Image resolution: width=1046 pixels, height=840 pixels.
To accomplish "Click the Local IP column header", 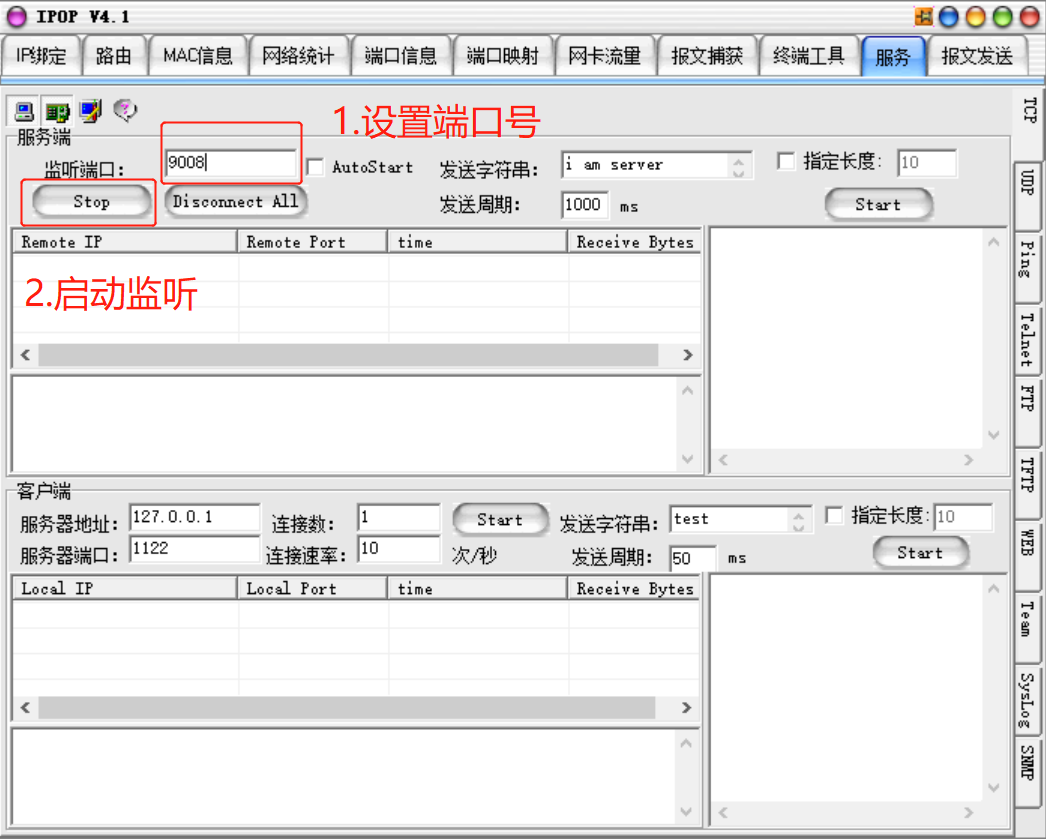I will (x=125, y=588).
